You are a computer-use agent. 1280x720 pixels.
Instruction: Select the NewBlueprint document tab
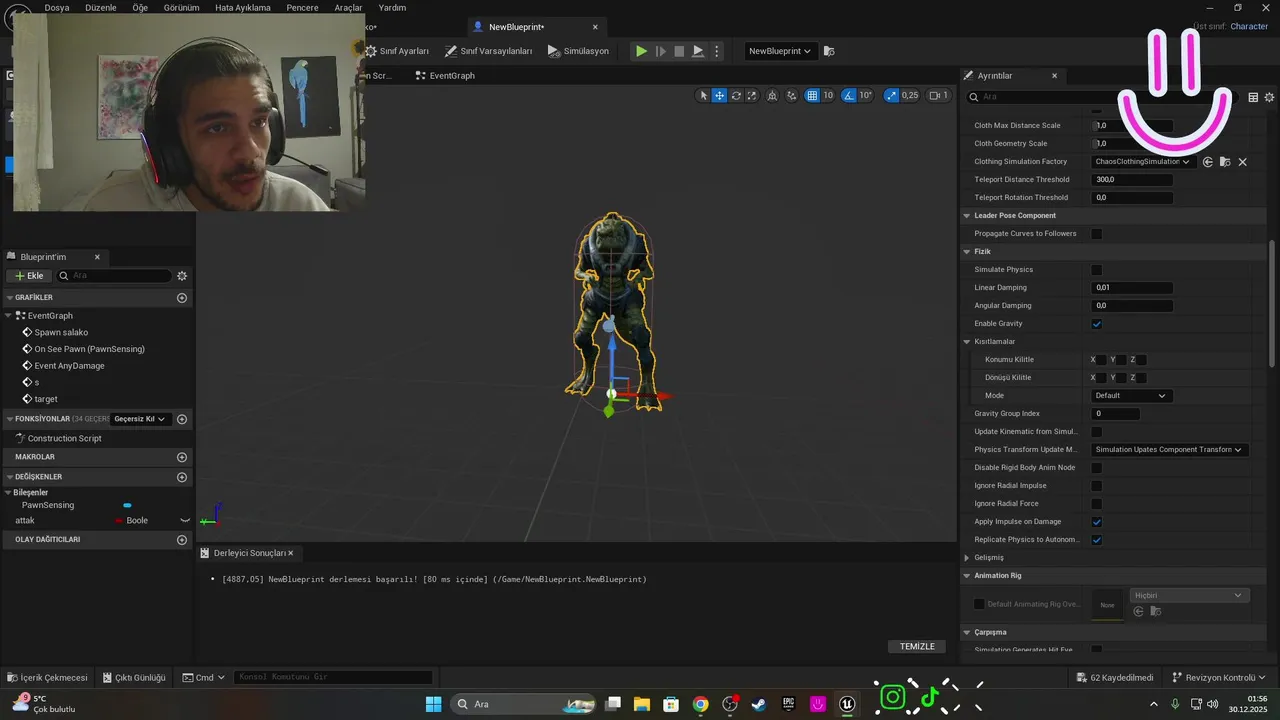click(516, 27)
